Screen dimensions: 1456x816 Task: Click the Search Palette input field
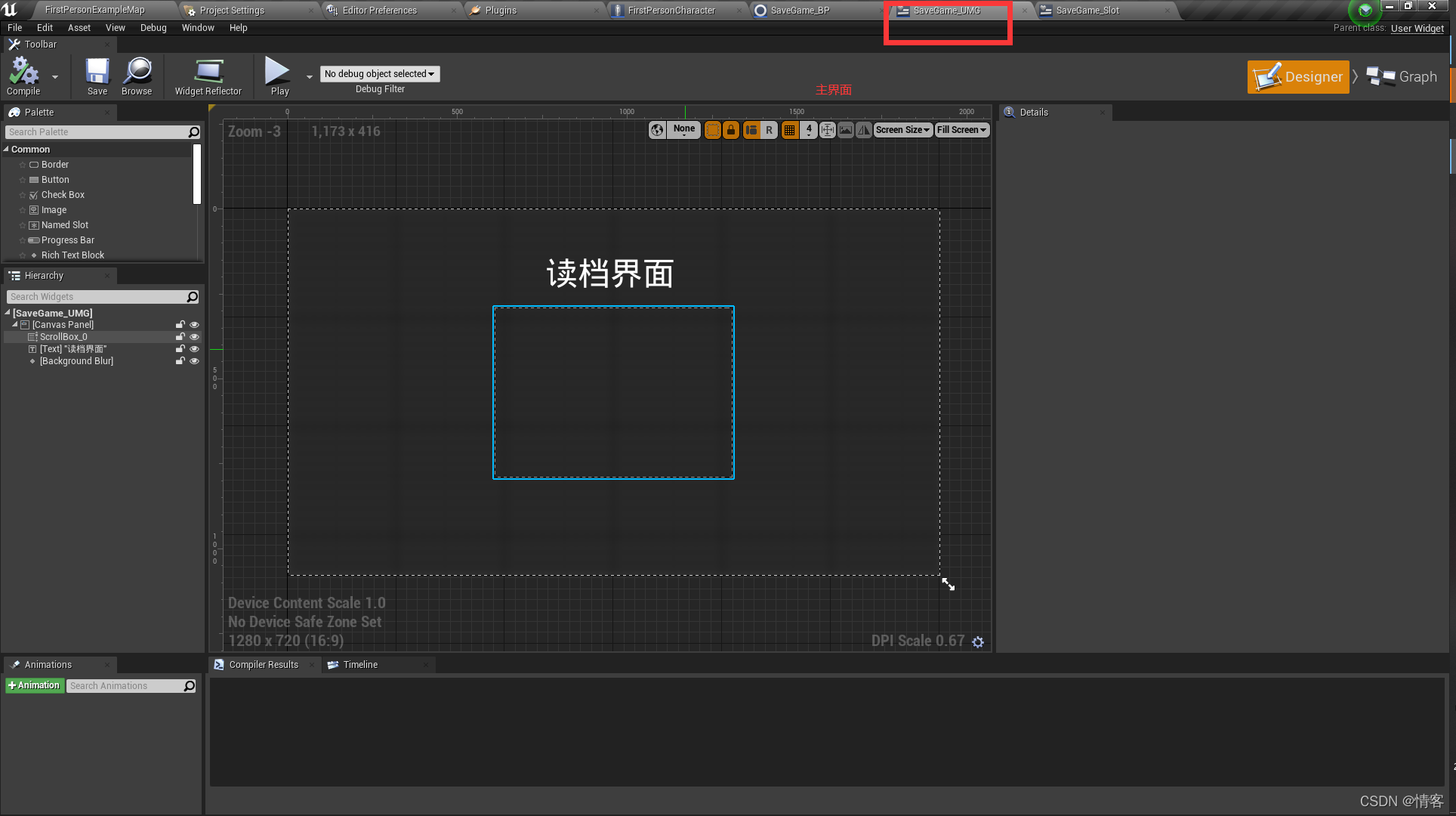[97, 132]
